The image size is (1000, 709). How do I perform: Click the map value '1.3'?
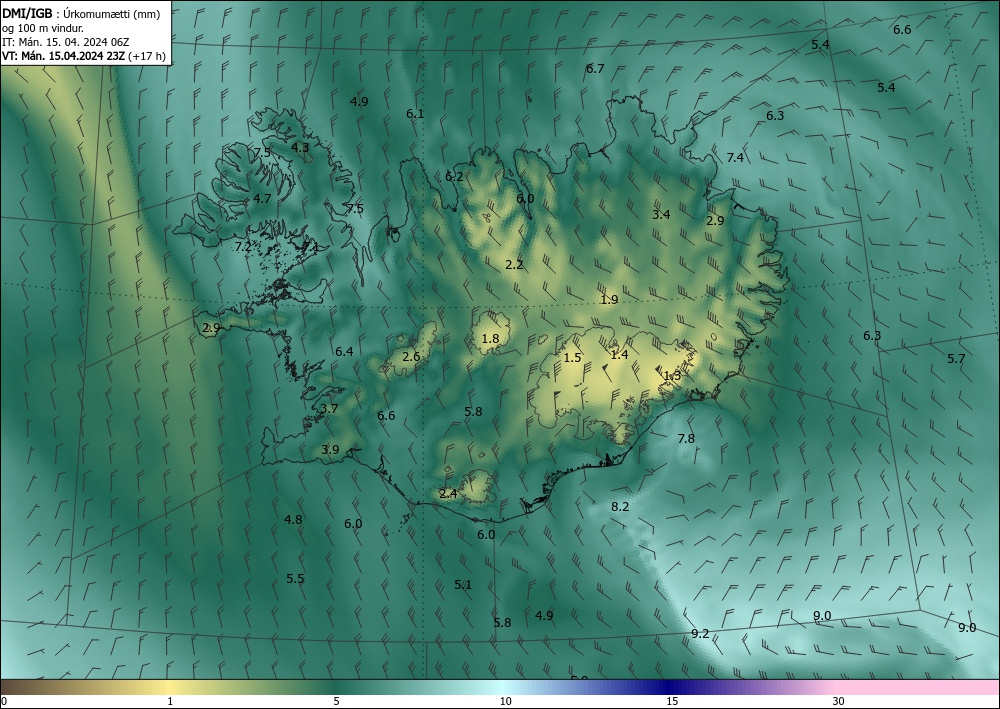pos(672,376)
